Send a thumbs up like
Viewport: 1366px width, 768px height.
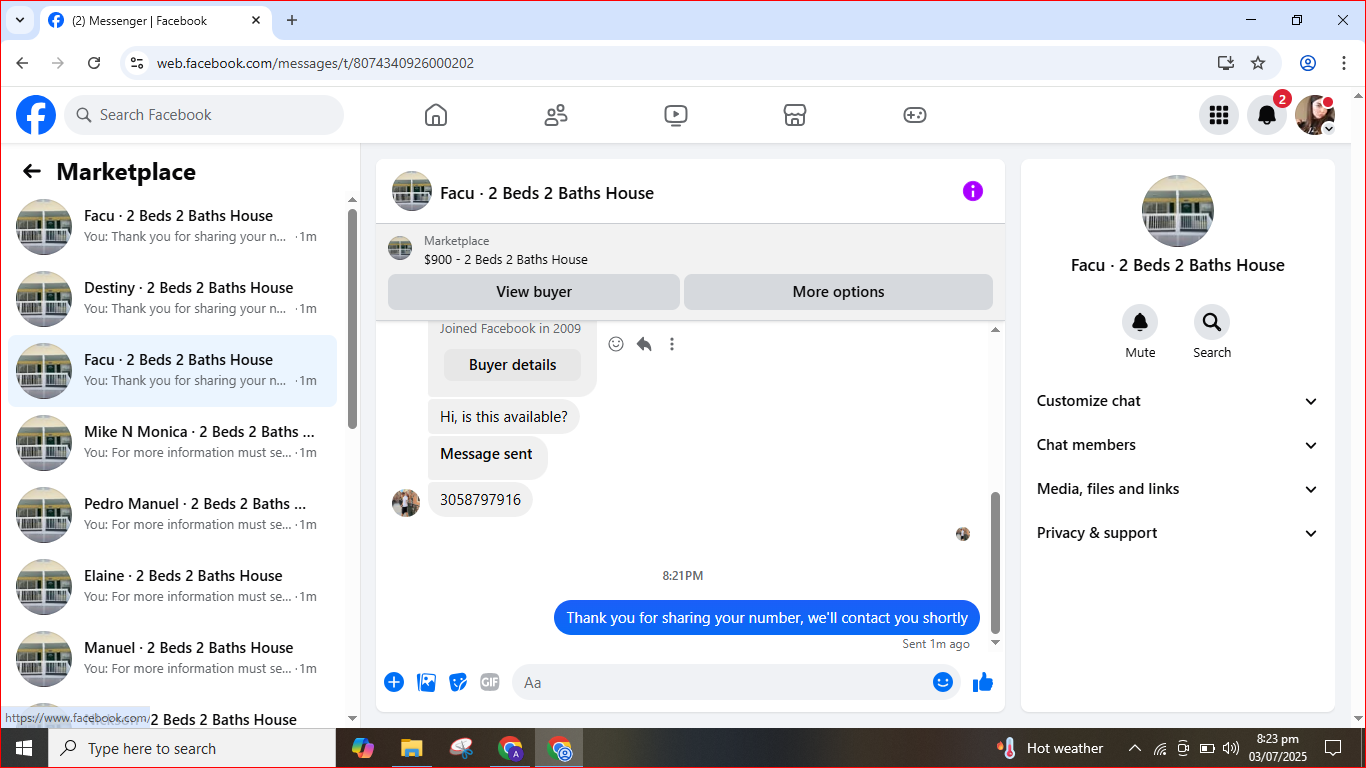pyautogui.click(x=983, y=682)
